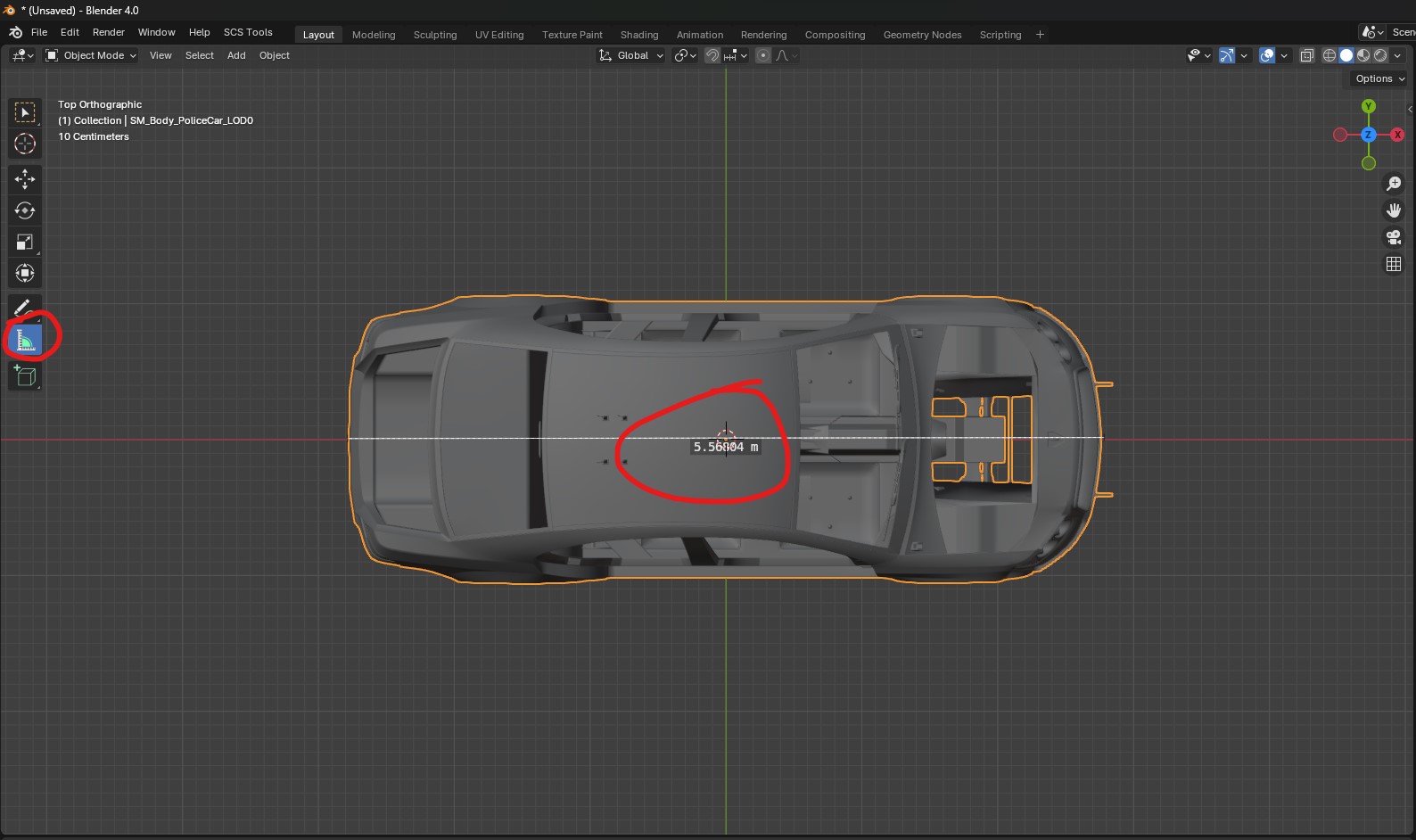
Task: Toggle camera view button
Action: pos(1393,237)
